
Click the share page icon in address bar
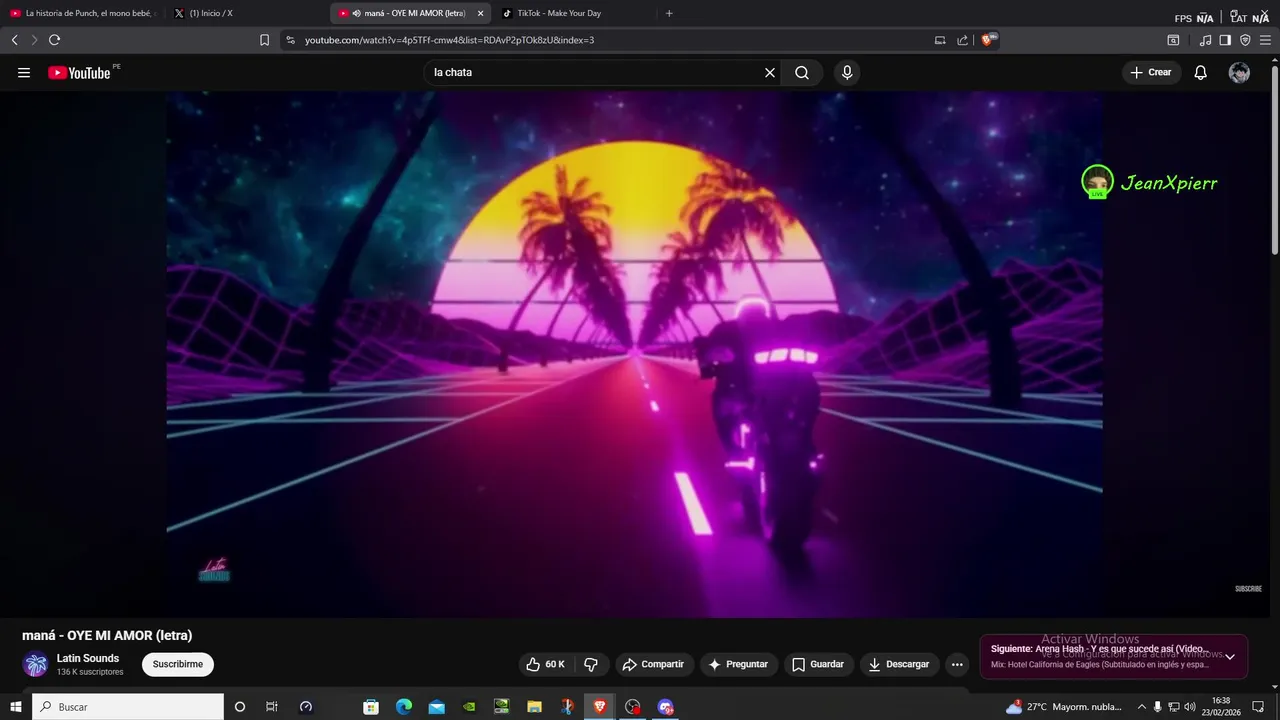point(962,40)
